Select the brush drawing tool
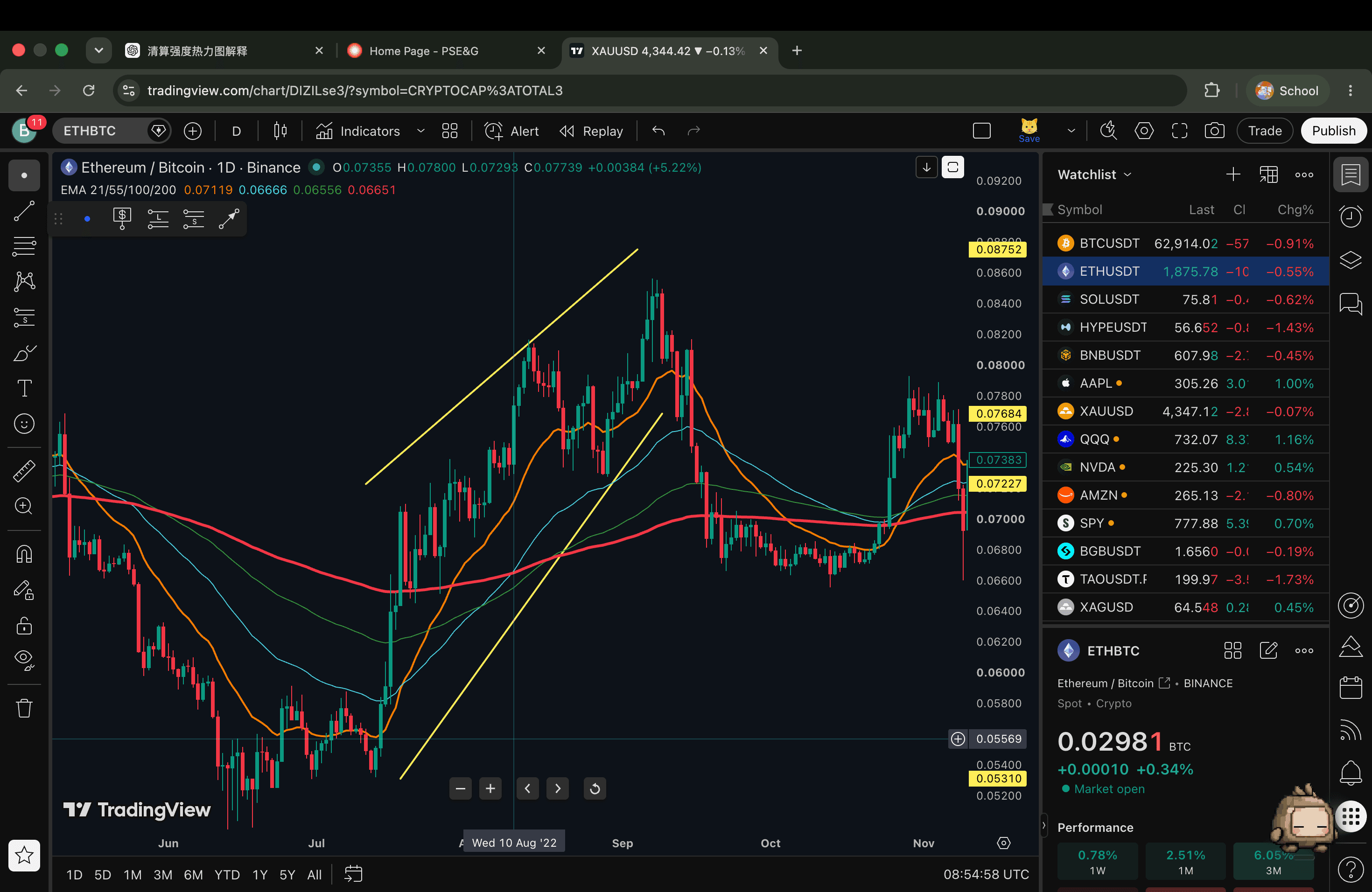The image size is (1372, 892). tap(24, 353)
